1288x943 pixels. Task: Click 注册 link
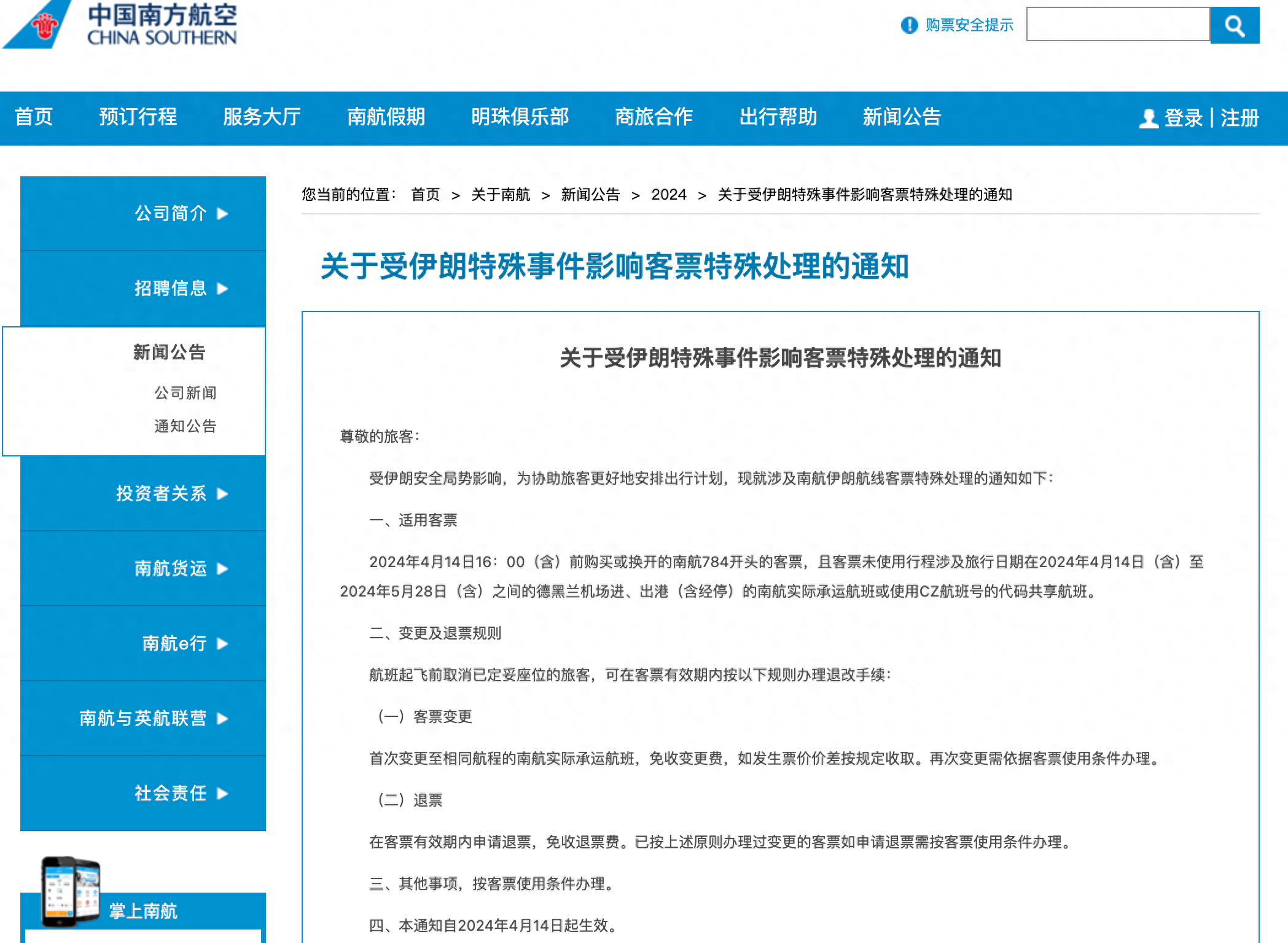pyautogui.click(x=1239, y=118)
